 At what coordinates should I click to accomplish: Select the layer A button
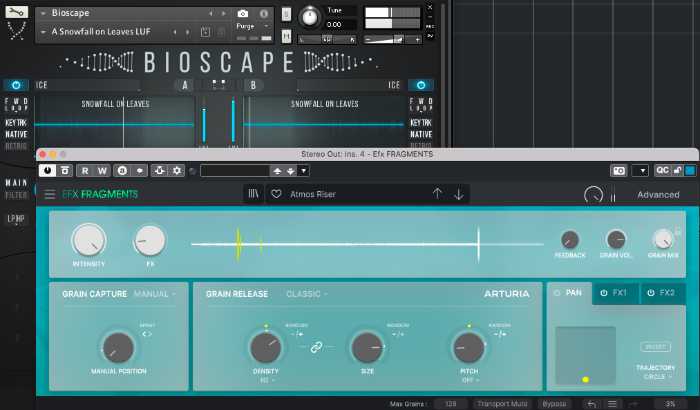tap(185, 85)
